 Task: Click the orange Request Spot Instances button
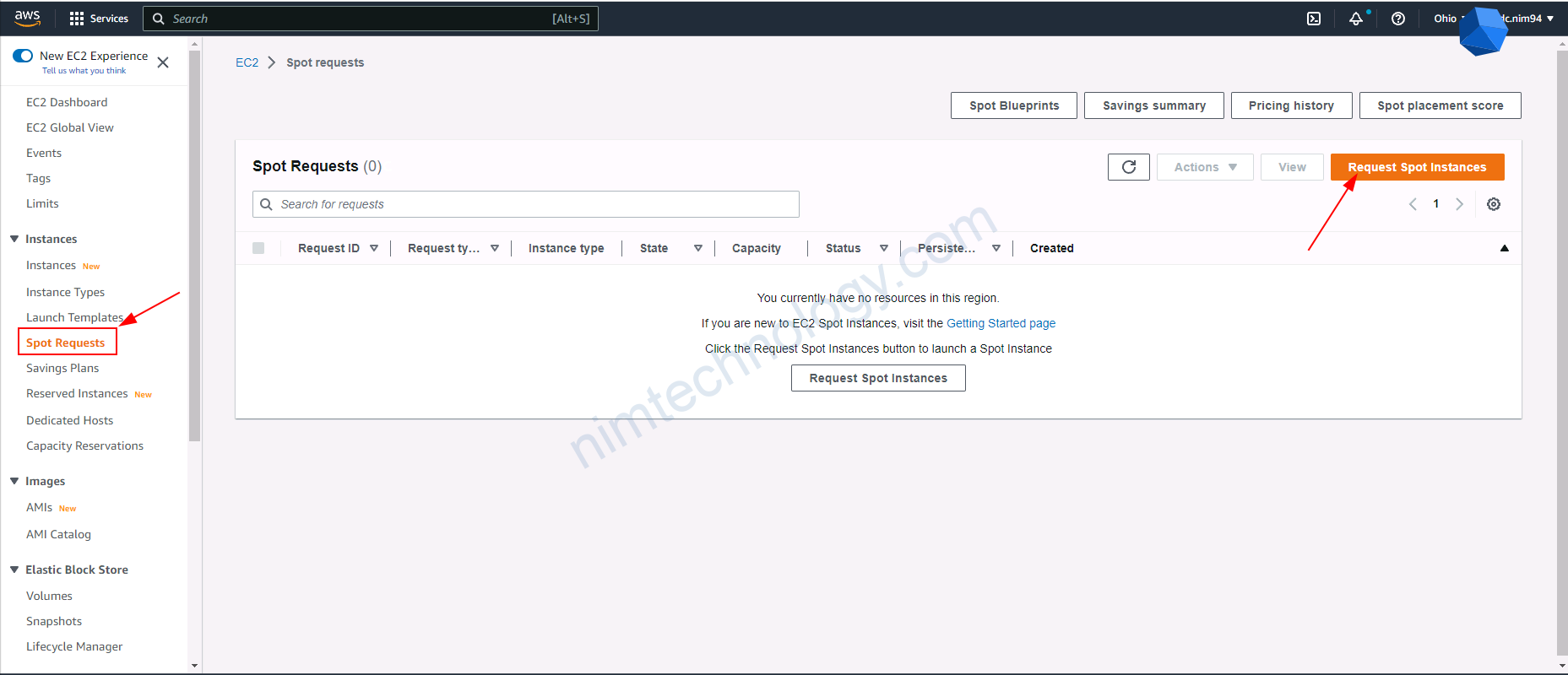point(1417,167)
